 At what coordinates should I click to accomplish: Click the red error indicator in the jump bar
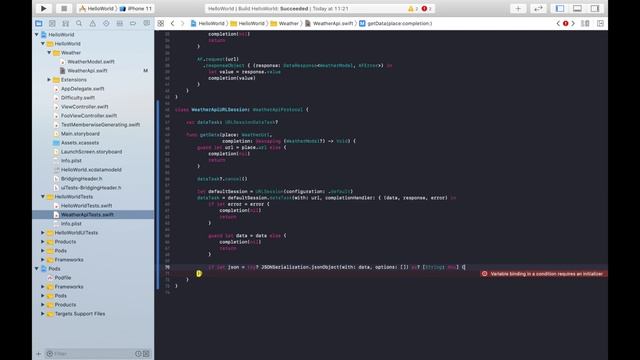(x=566, y=23)
